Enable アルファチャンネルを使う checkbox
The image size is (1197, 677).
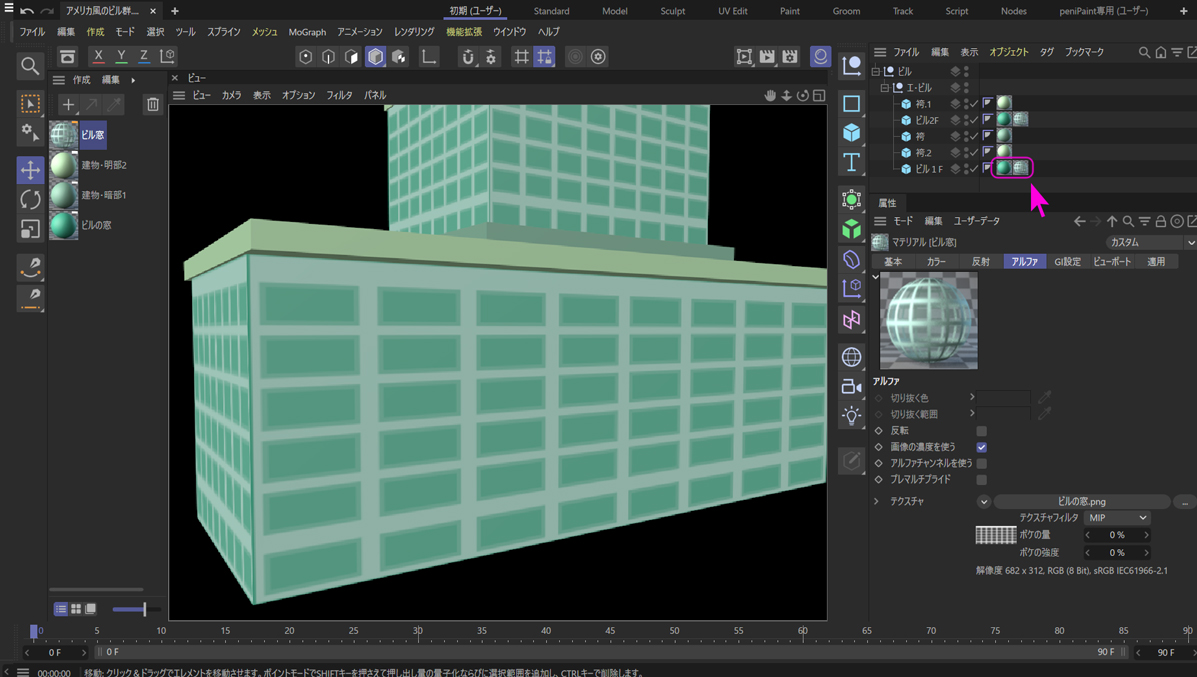[981, 463]
